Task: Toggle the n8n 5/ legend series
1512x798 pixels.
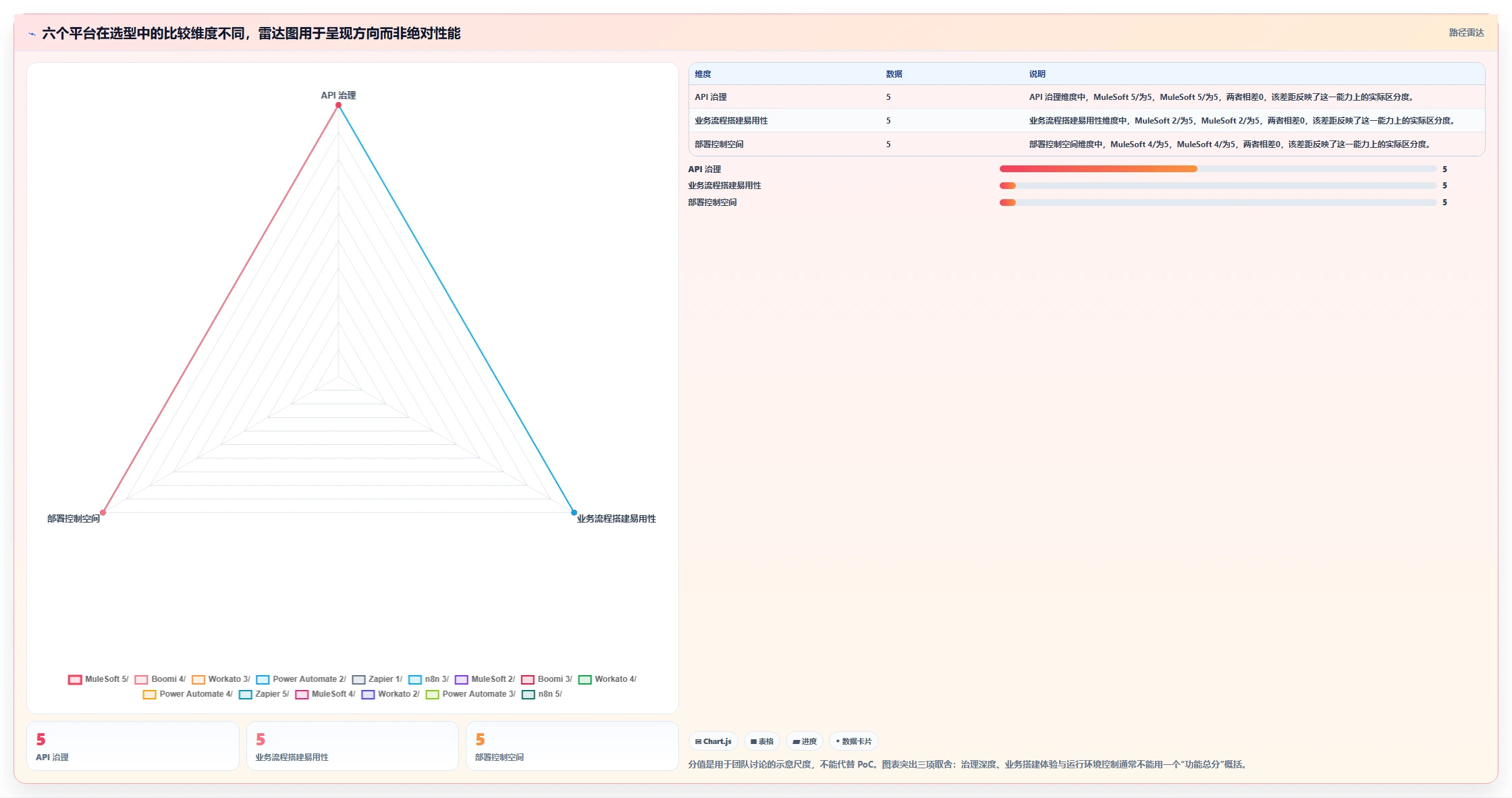Action: point(542,694)
